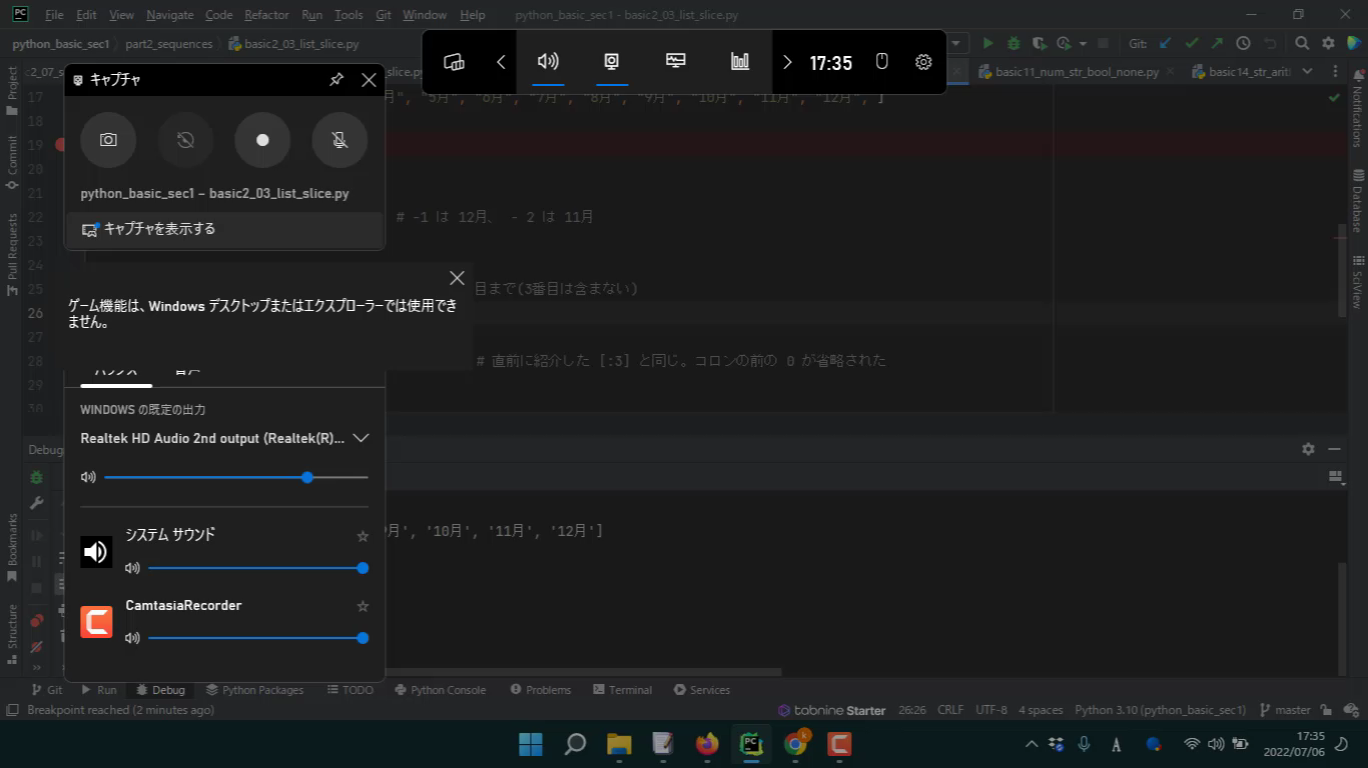Open the Refactor menu in PyCharm
This screenshot has width=1368, height=768.
pos(266,14)
